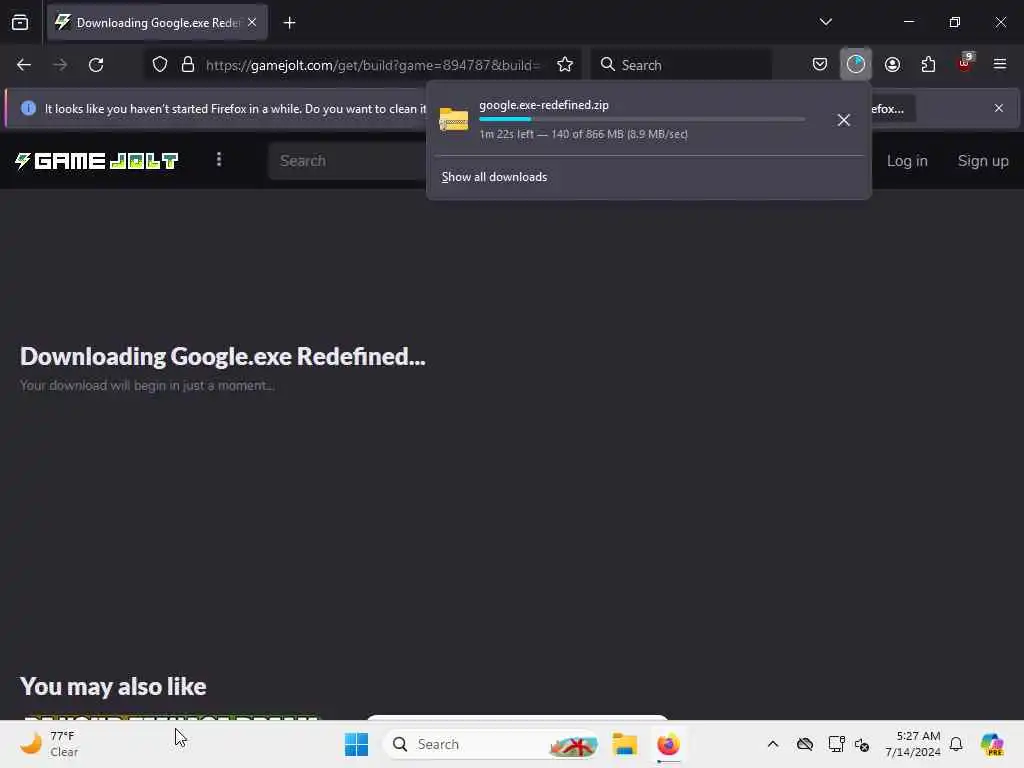Open the notifications bell icon
The height and width of the screenshot is (768, 1024).
coord(956,744)
